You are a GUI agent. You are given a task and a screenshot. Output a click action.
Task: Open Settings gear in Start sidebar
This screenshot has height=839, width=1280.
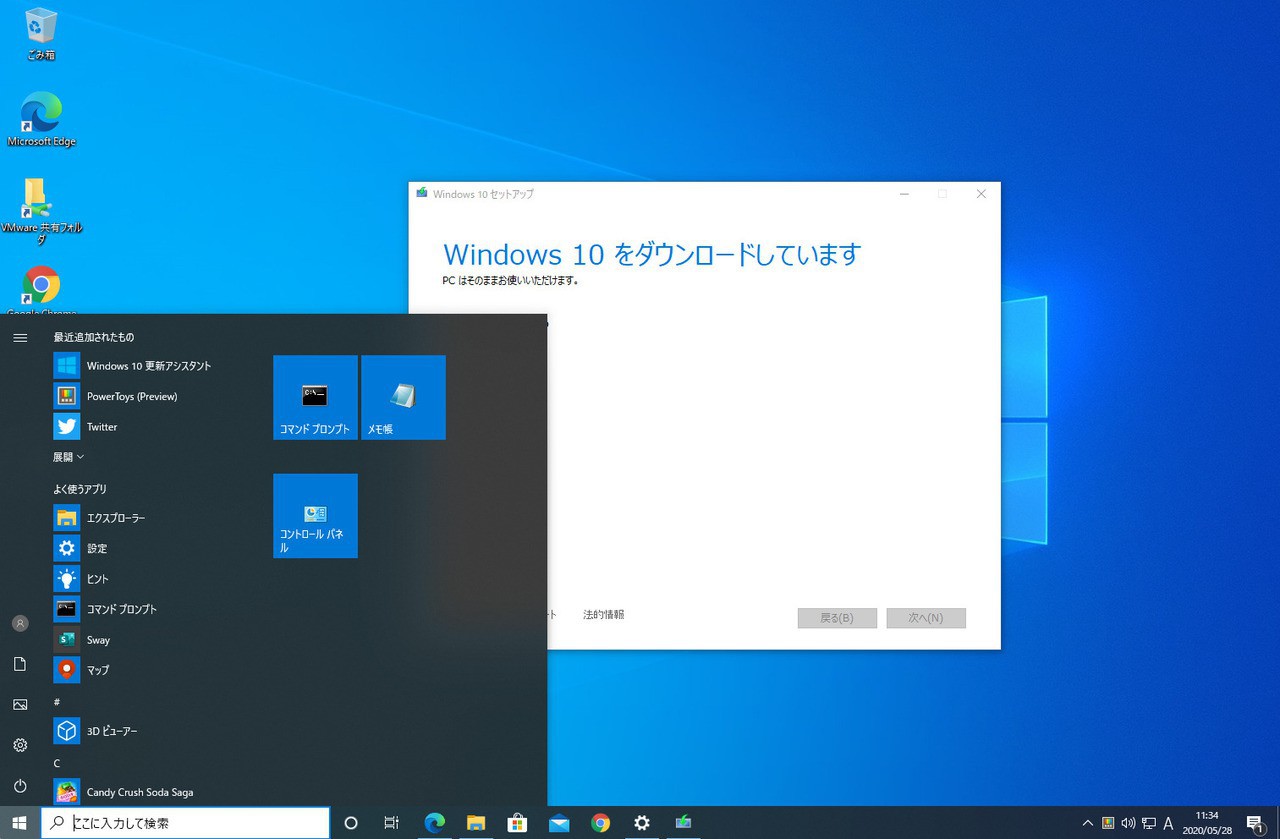click(x=20, y=745)
